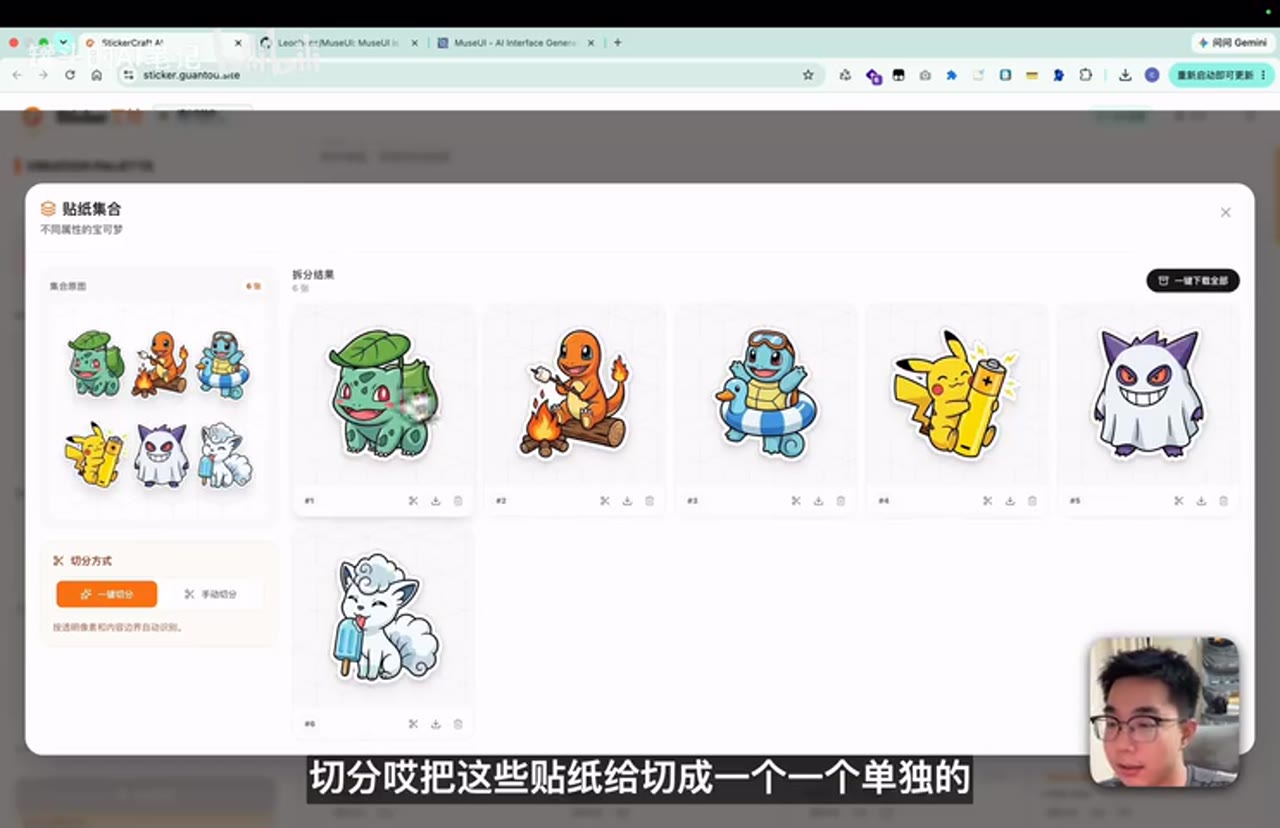The height and width of the screenshot is (828, 1280).
Task: Select the 手动切分 manual split option
Action: tap(211, 594)
